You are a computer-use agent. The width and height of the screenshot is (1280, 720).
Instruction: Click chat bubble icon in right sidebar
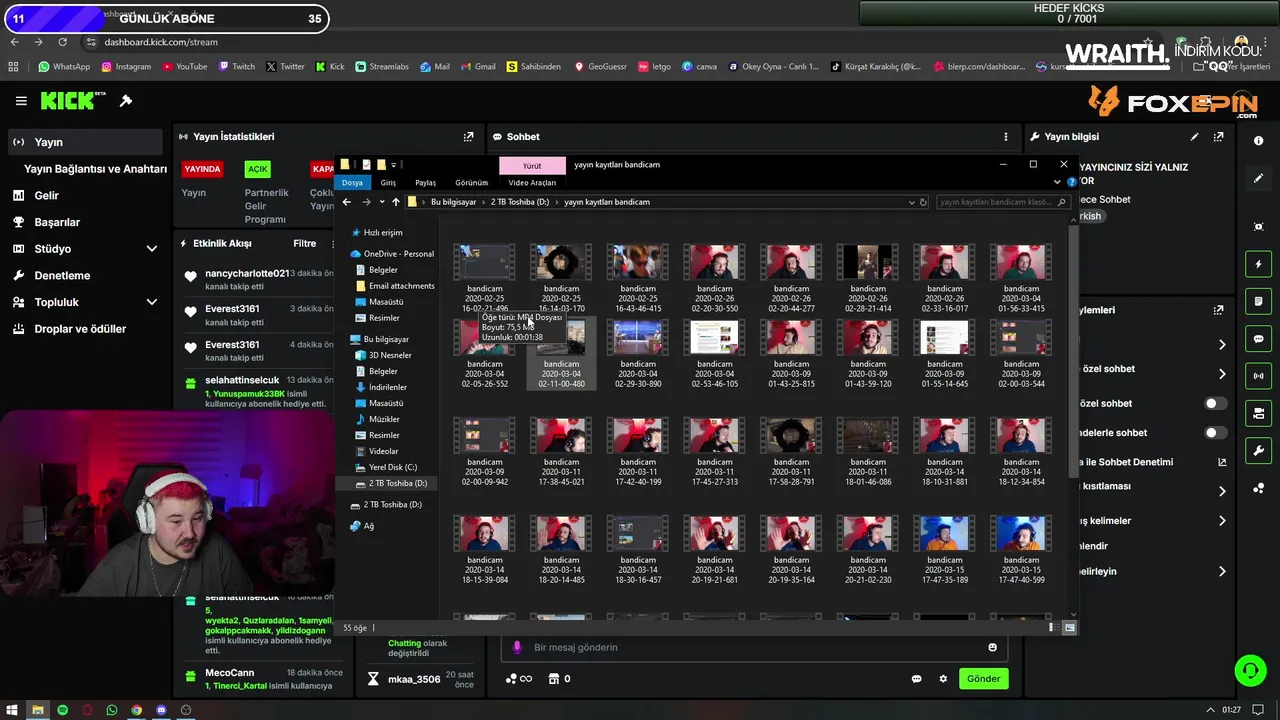pyautogui.click(x=1259, y=339)
